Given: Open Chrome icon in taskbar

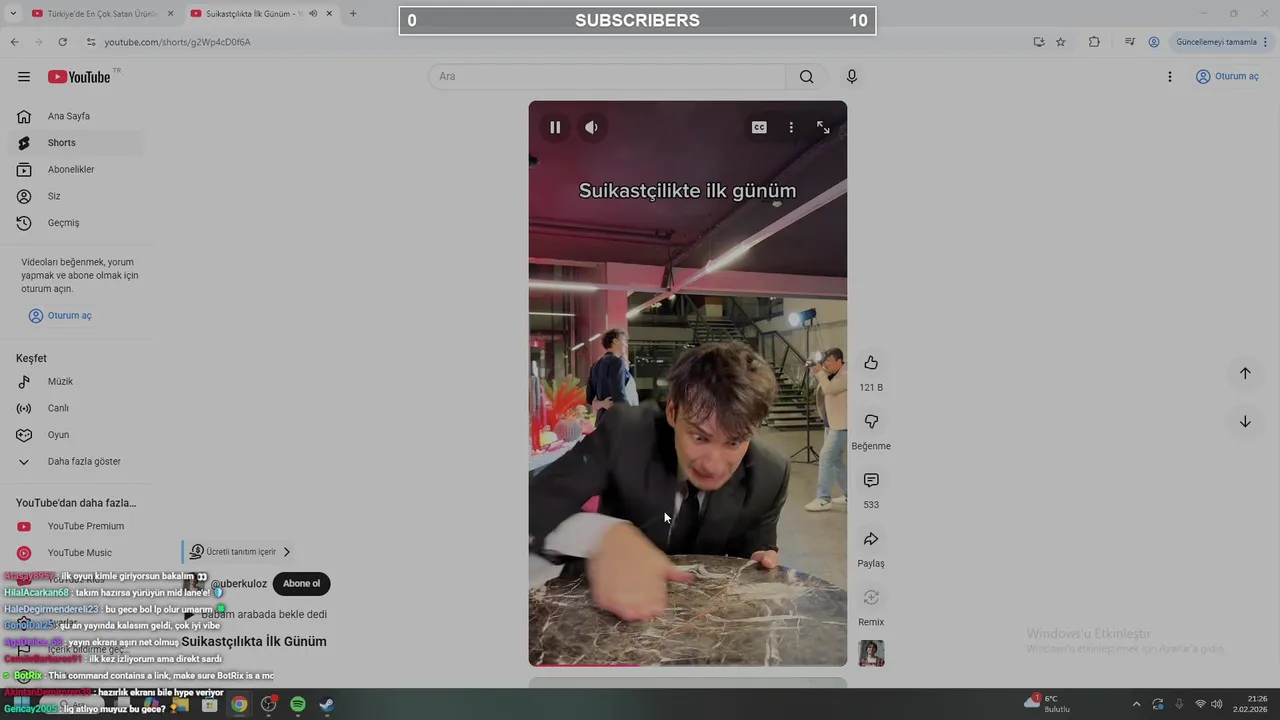Looking at the screenshot, I should click(239, 705).
